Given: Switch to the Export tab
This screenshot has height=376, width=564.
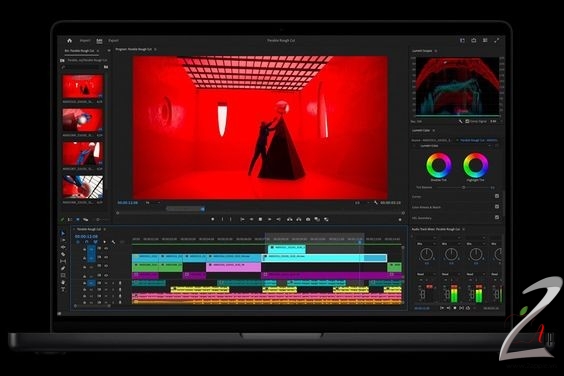Looking at the screenshot, I should (x=113, y=41).
